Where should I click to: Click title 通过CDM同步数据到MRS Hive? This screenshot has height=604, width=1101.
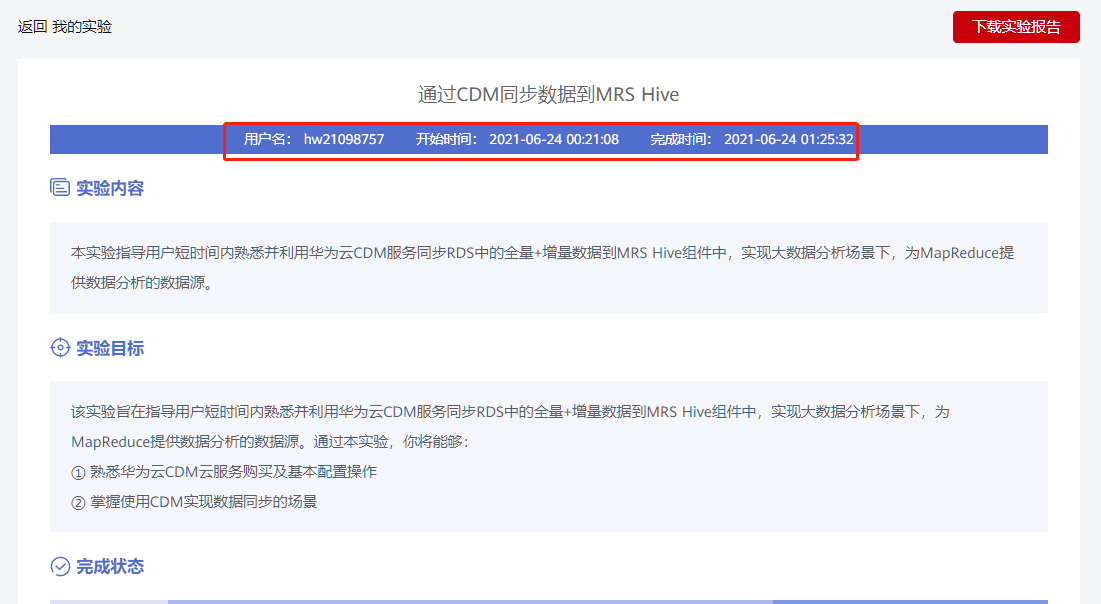[x=548, y=95]
